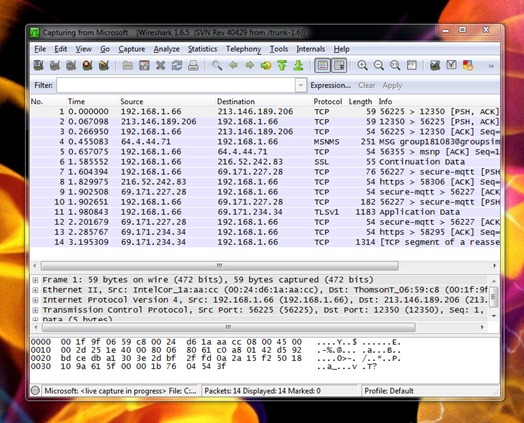The width and height of the screenshot is (524, 423).
Task: Find a packet with magnifier icon
Action: click(x=217, y=65)
